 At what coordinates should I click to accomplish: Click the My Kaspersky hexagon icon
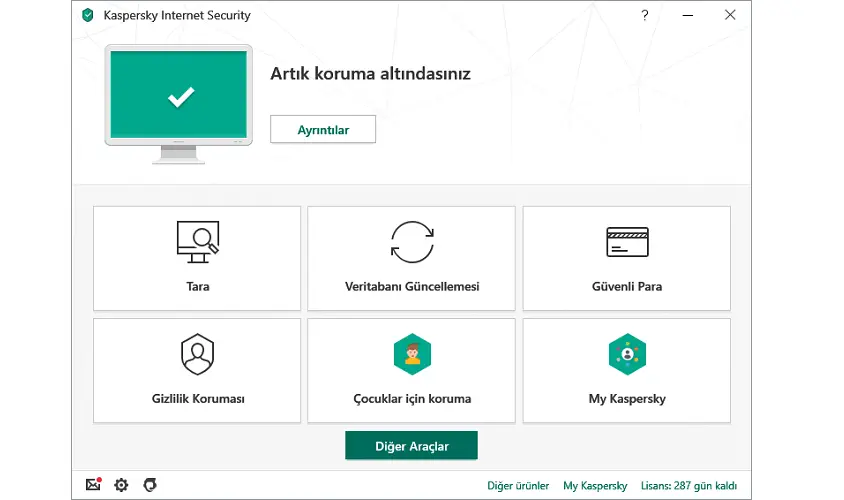pos(627,354)
